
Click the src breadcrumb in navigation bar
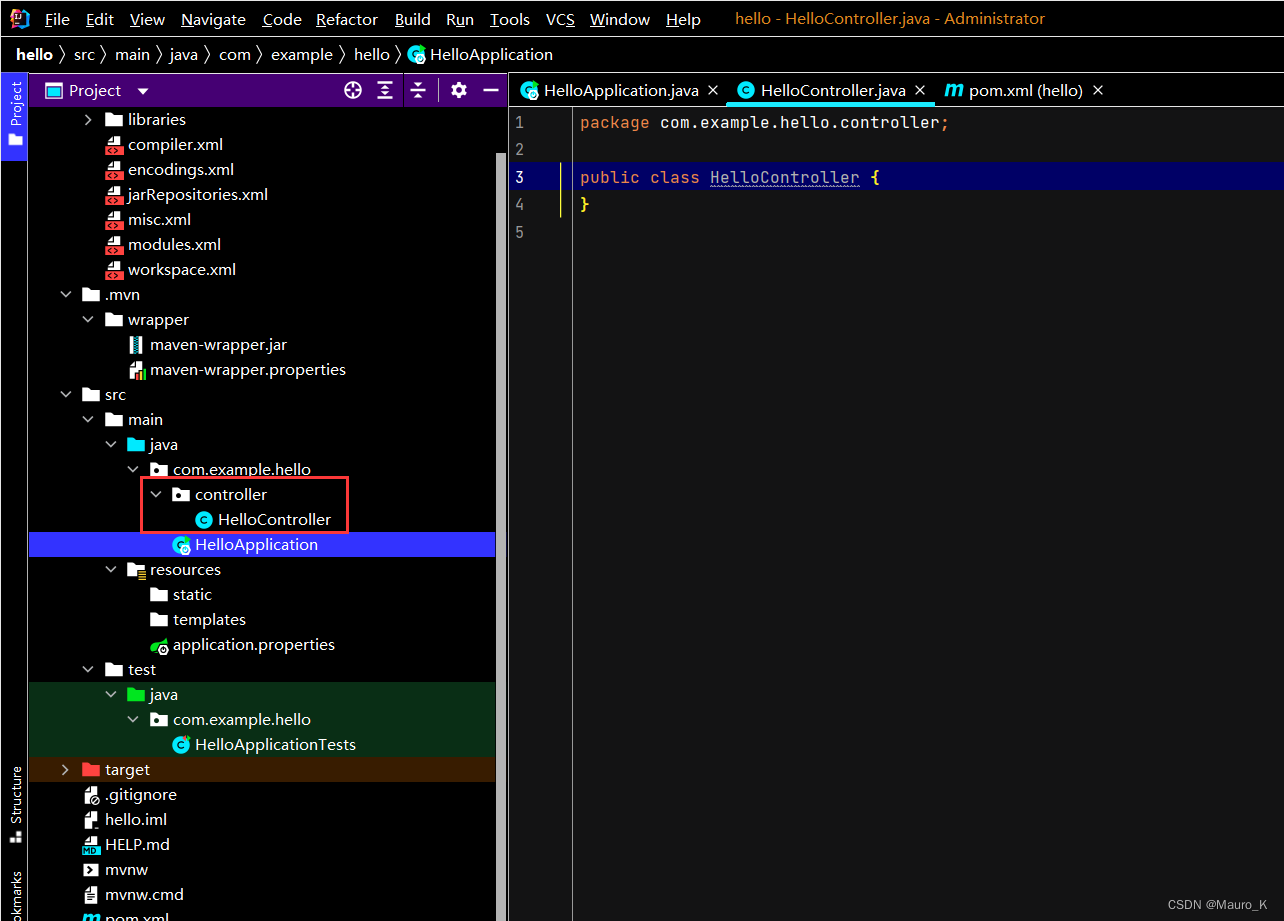pyautogui.click(x=84, y=55)
